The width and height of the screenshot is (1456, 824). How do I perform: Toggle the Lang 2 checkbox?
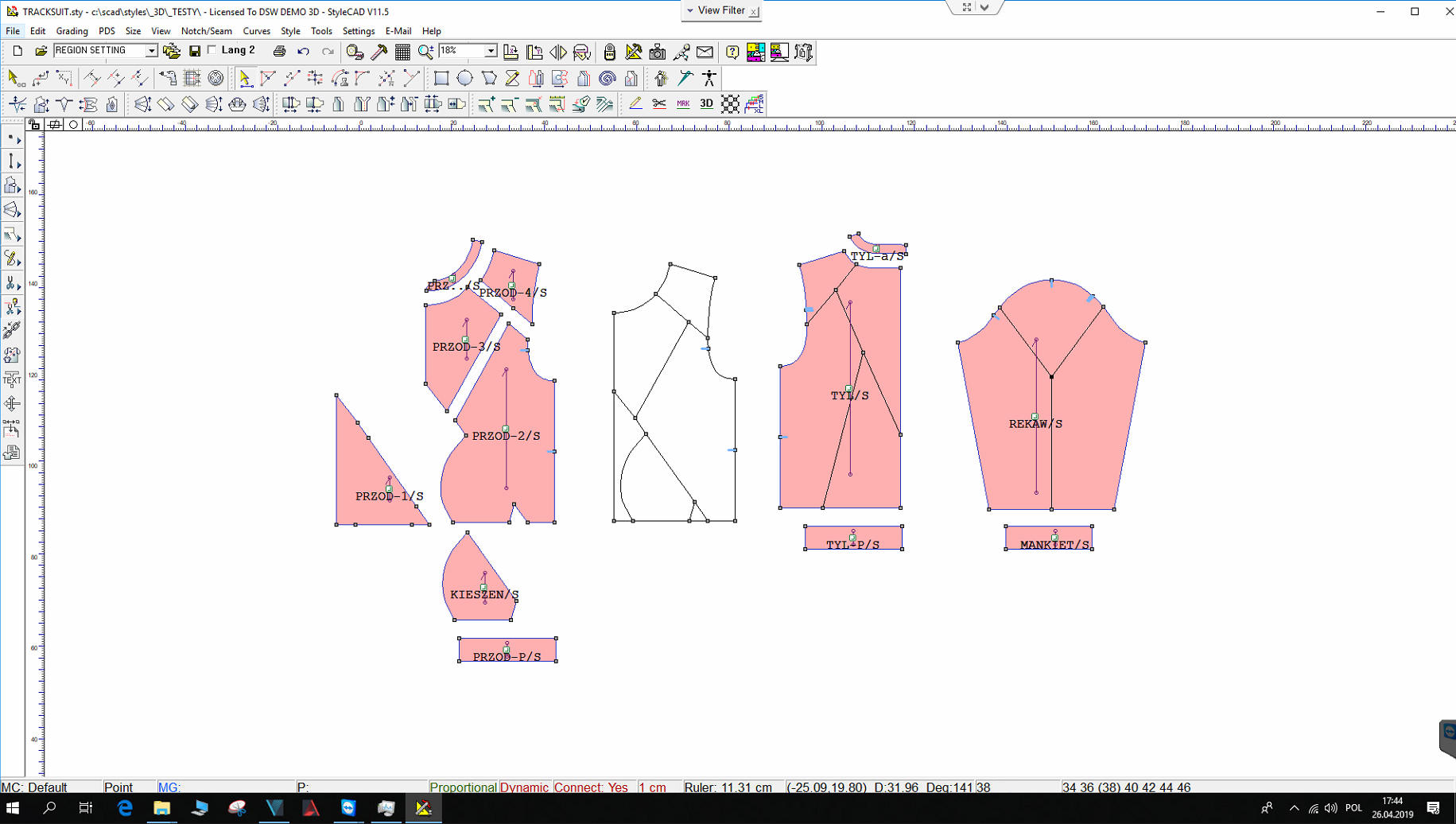pyautogui.click(x=212, y=50)
